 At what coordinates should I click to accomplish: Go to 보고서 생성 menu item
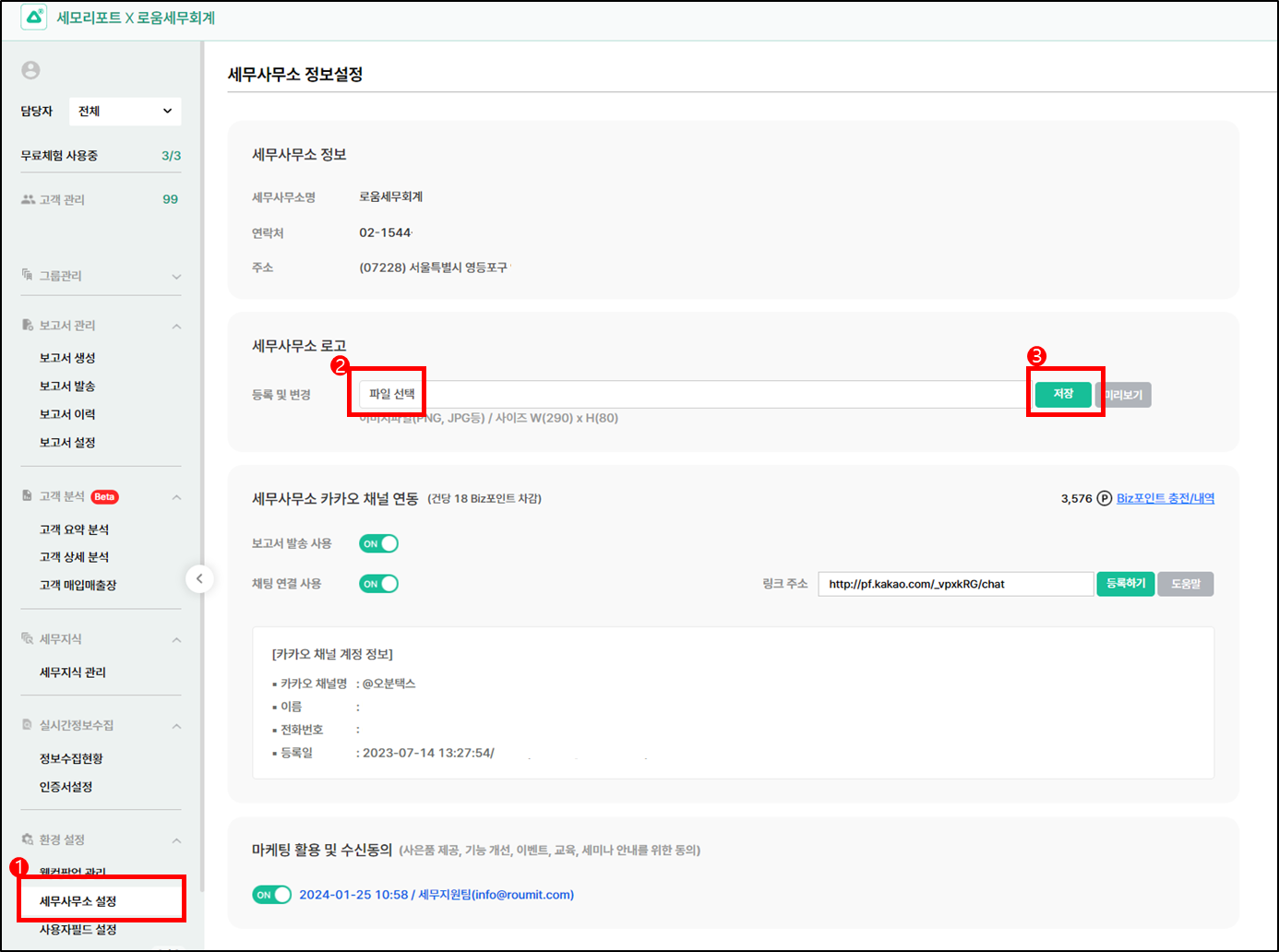click(x=67, y=358)
